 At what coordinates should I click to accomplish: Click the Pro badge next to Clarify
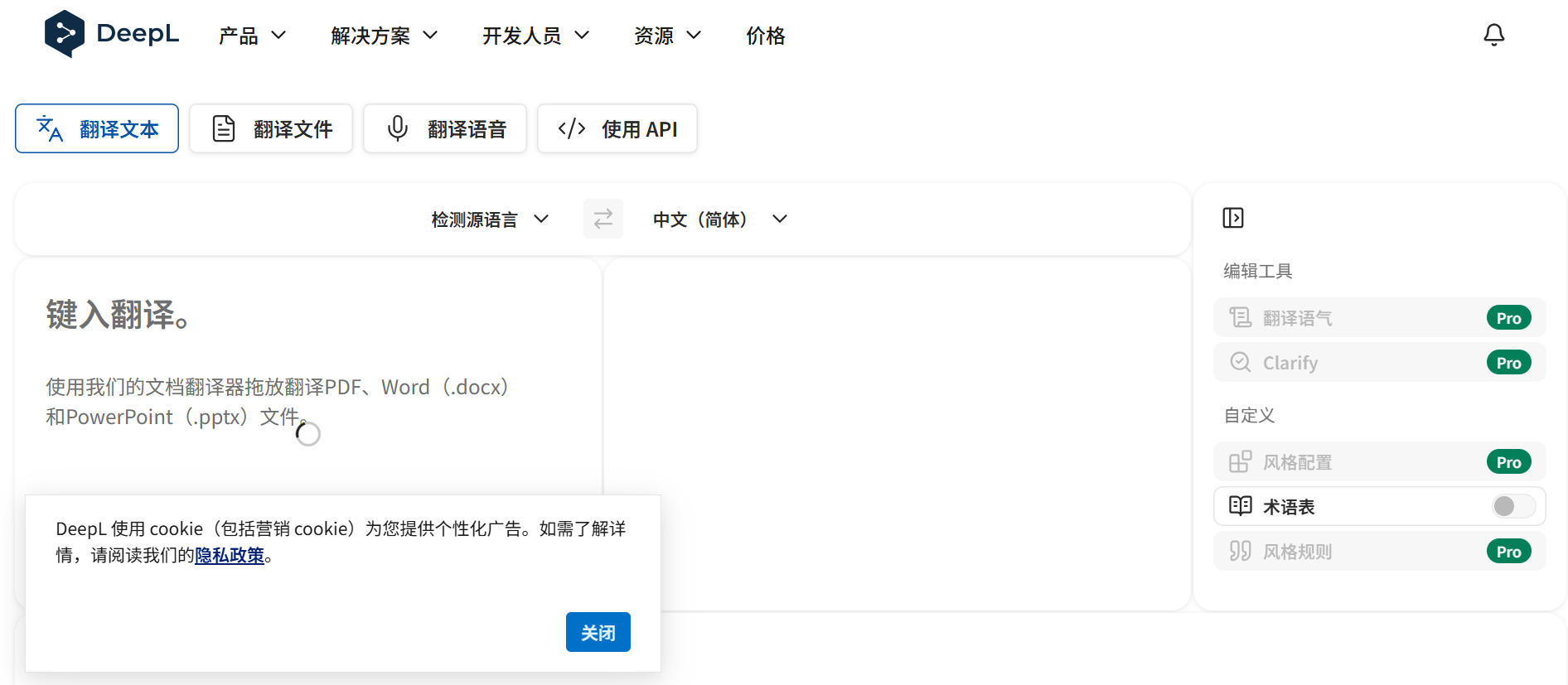point(1508,363)
